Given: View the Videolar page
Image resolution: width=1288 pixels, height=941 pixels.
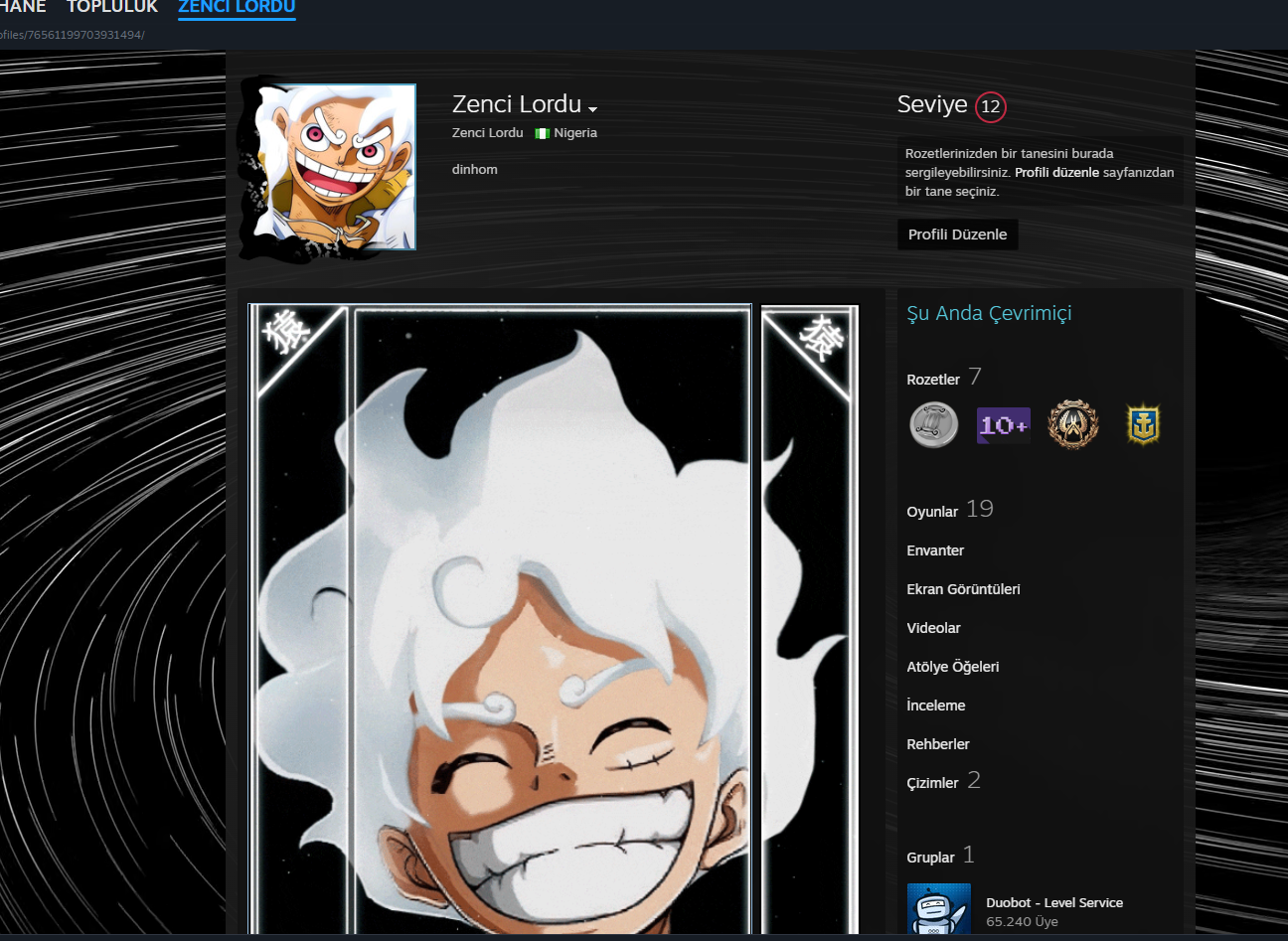Looking at the screenshot, I should coord(933,628).
